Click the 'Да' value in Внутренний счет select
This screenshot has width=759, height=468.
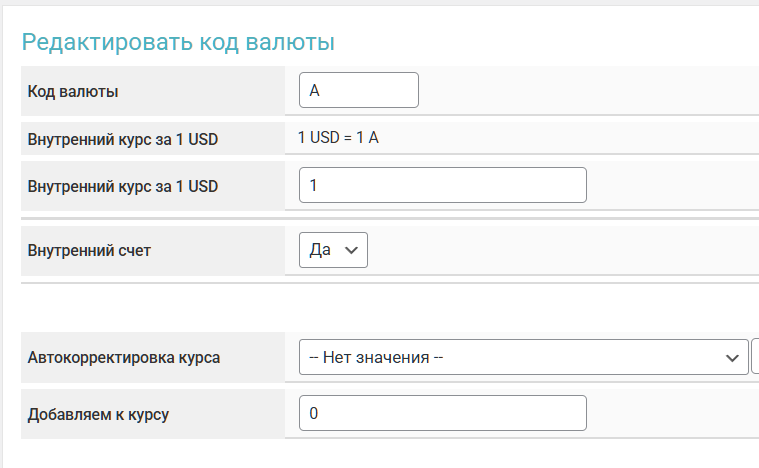[320, 251]
